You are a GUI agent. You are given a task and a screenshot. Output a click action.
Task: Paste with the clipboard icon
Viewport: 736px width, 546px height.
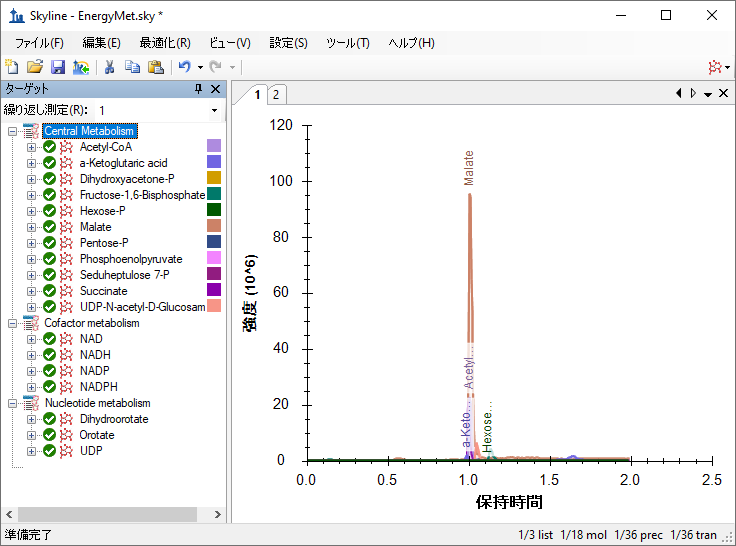[x=155, y=67]
